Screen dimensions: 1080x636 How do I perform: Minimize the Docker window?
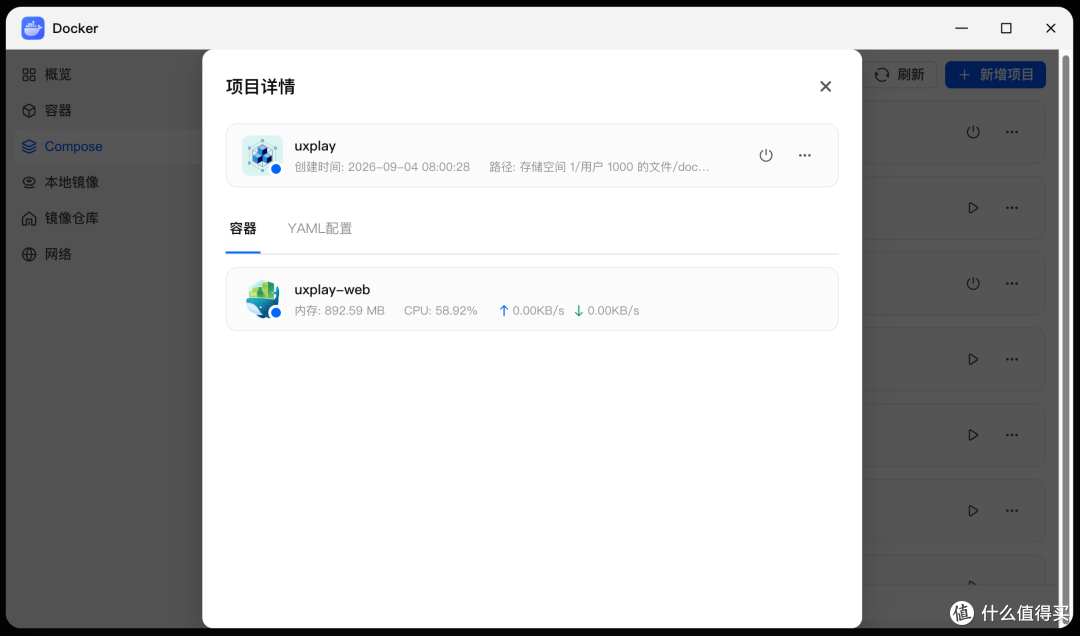point(962,28)
